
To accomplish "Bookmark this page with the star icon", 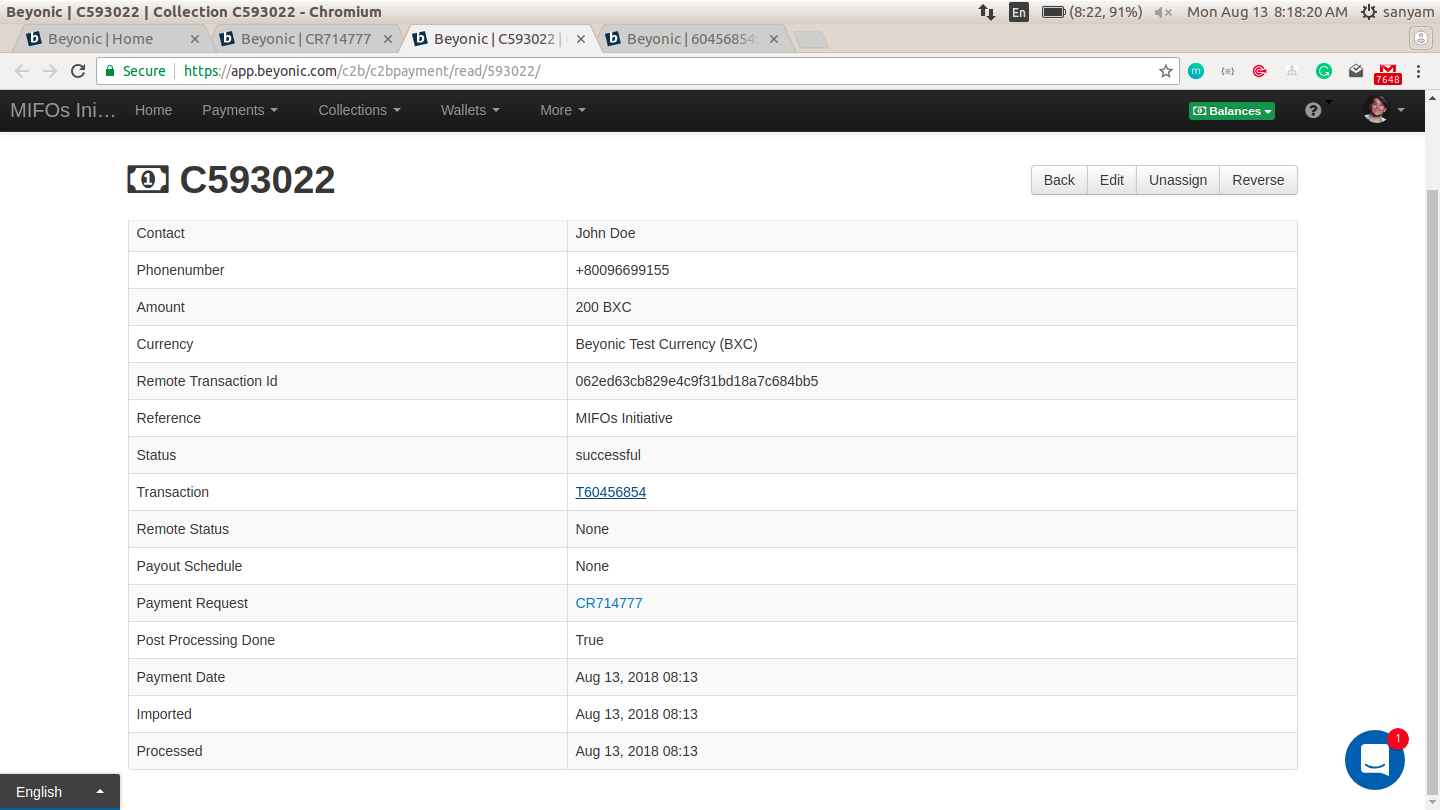I will 1166,71.
